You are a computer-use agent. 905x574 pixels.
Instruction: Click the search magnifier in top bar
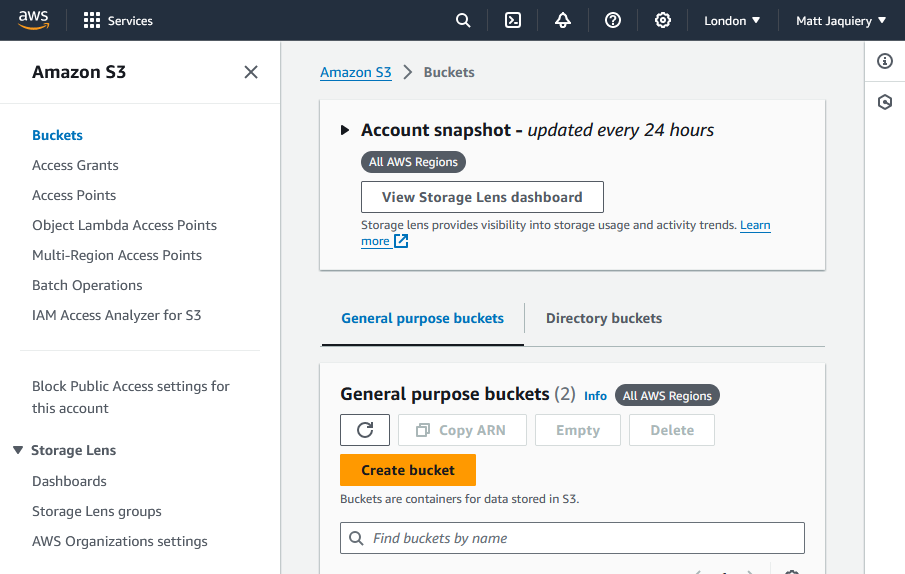pos(463,20)
